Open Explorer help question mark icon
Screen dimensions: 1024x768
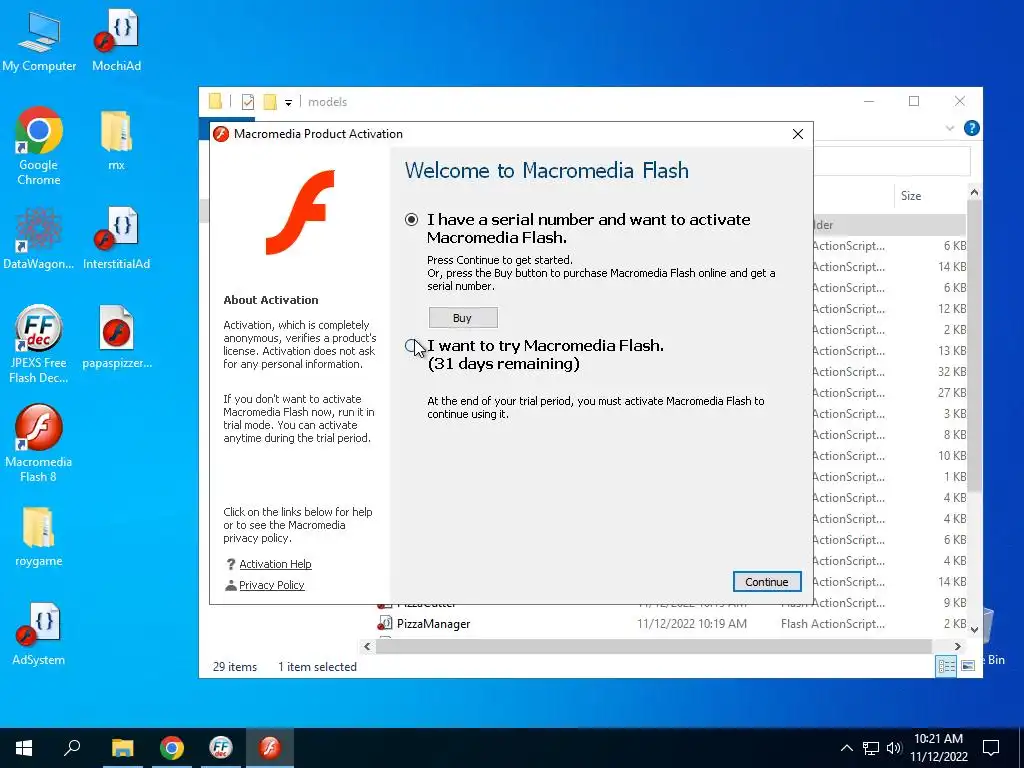coord(972,128)
